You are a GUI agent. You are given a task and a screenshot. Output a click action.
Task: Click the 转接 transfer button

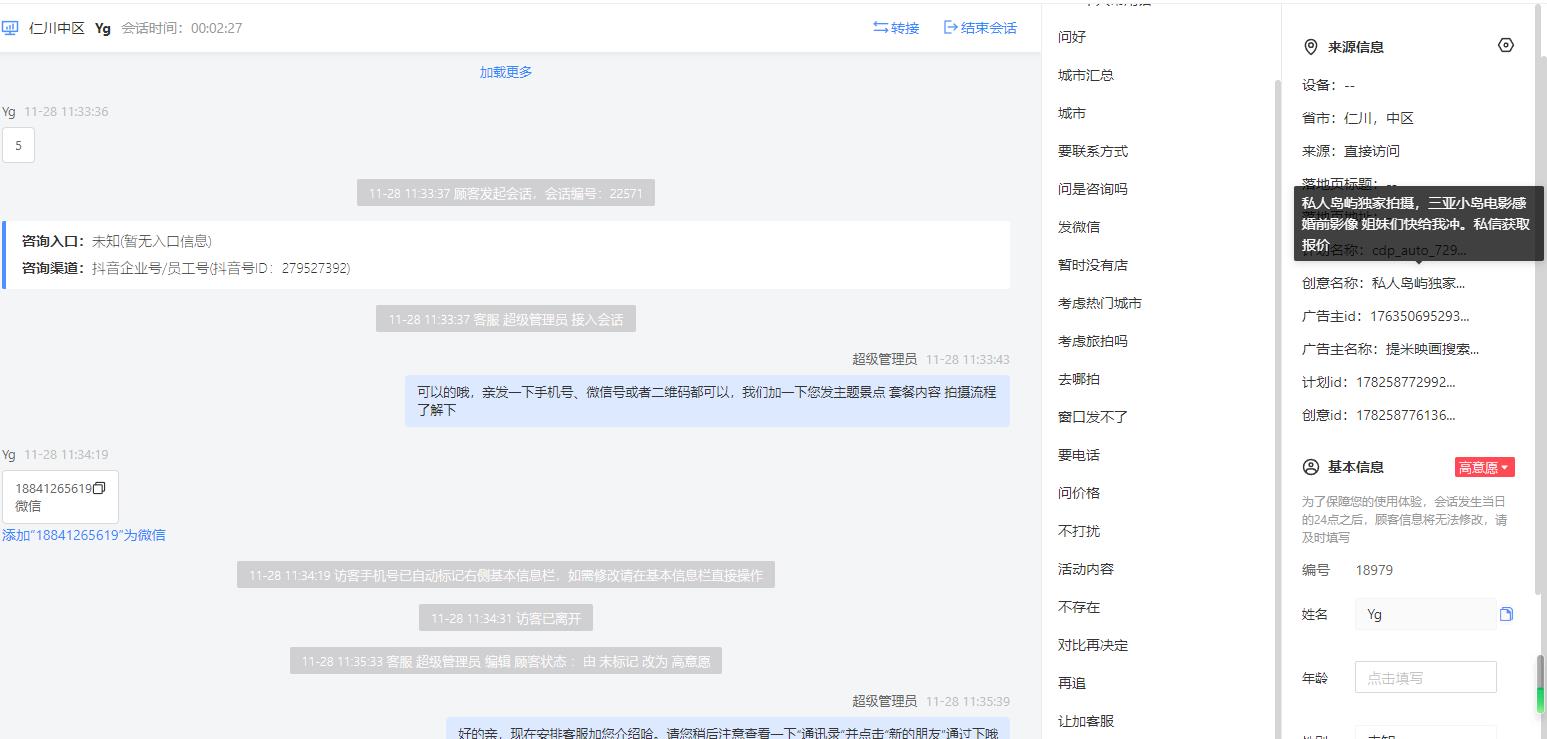896,28
